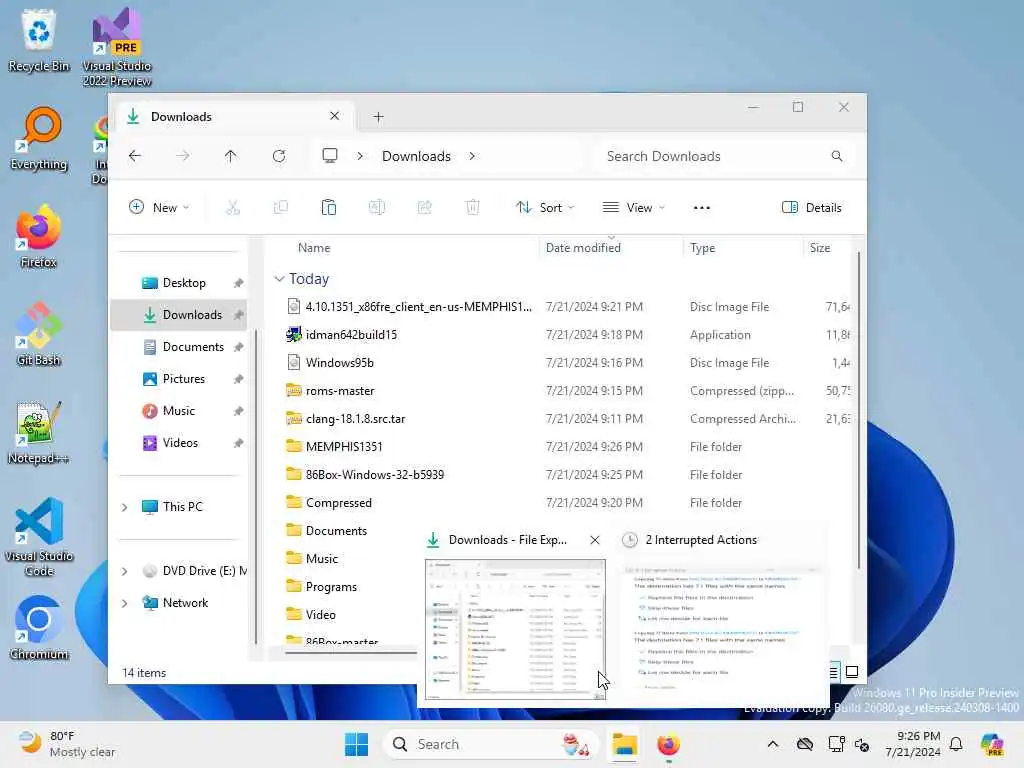This screenshot has width=1024, height=768.
Task: Open Visual Studio Code desktop shortcut
Action: coord(39,537)
